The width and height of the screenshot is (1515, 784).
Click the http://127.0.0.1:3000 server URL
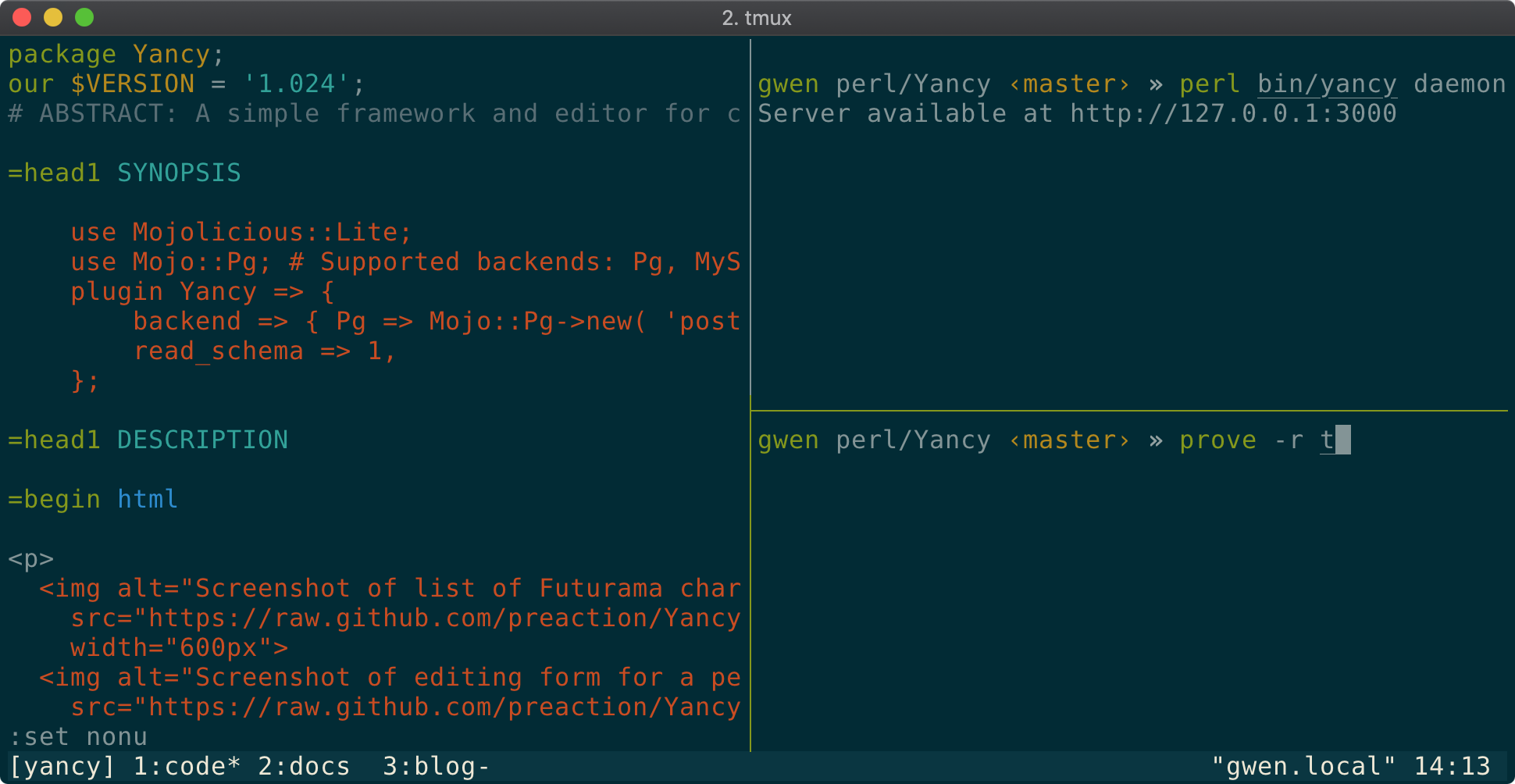(1233, 113)
